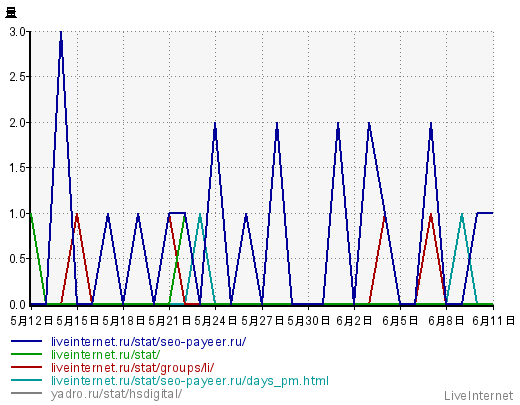Click the blue peak at value 3.0
Image resolution: width=520 pixels, height=405 pixels.
pyautogui.click(x=61, y=33)
